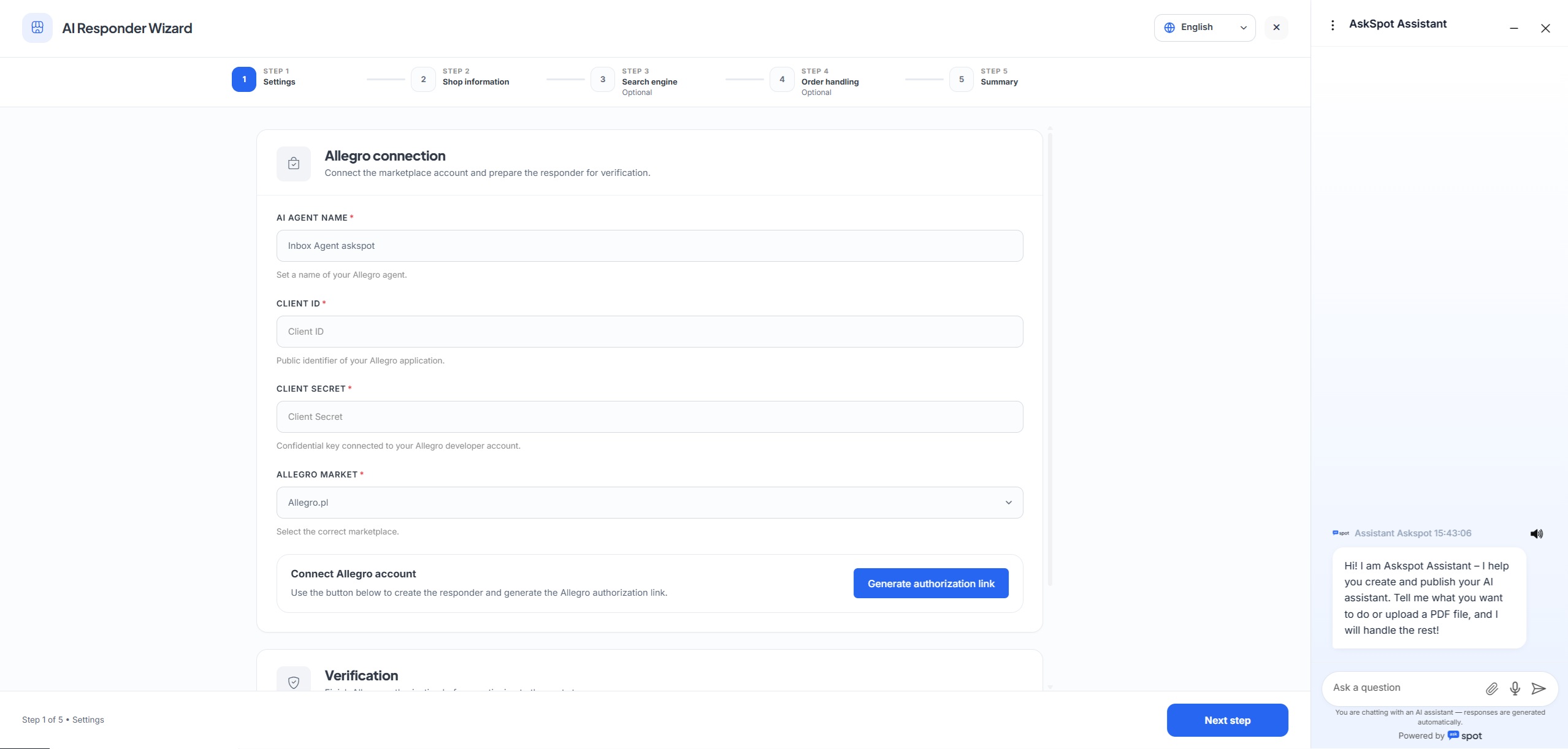Click the AskSpot Assistant panel title
Screen dimensions: 1568x749
coord(1398,24)
